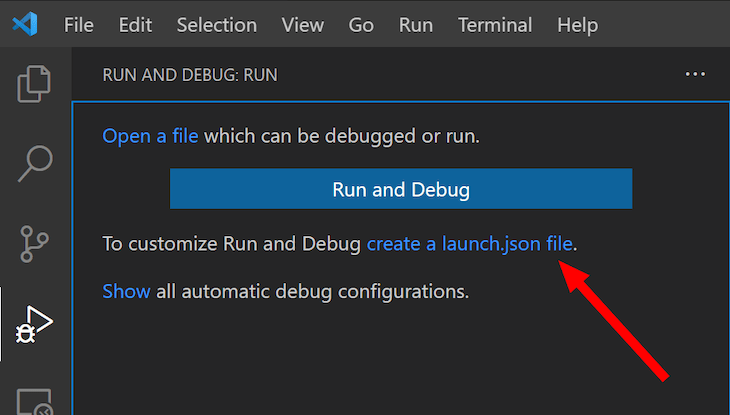Open the Go menu
This screenshot has width=730, height=415.
361,25
